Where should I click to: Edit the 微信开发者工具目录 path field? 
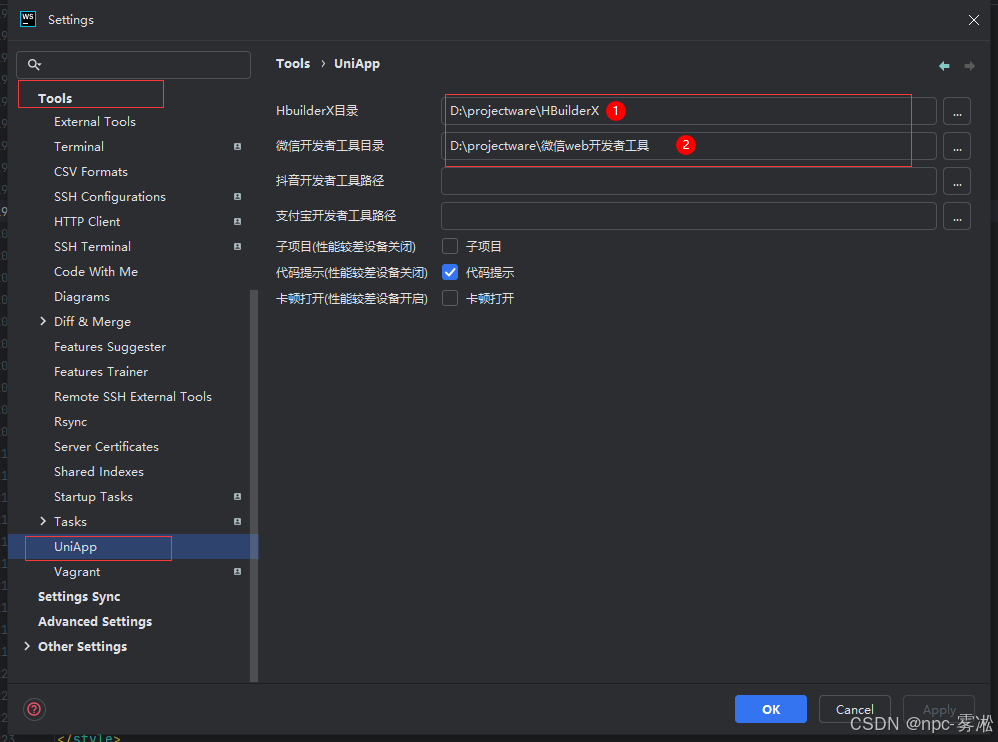[689, 146]
